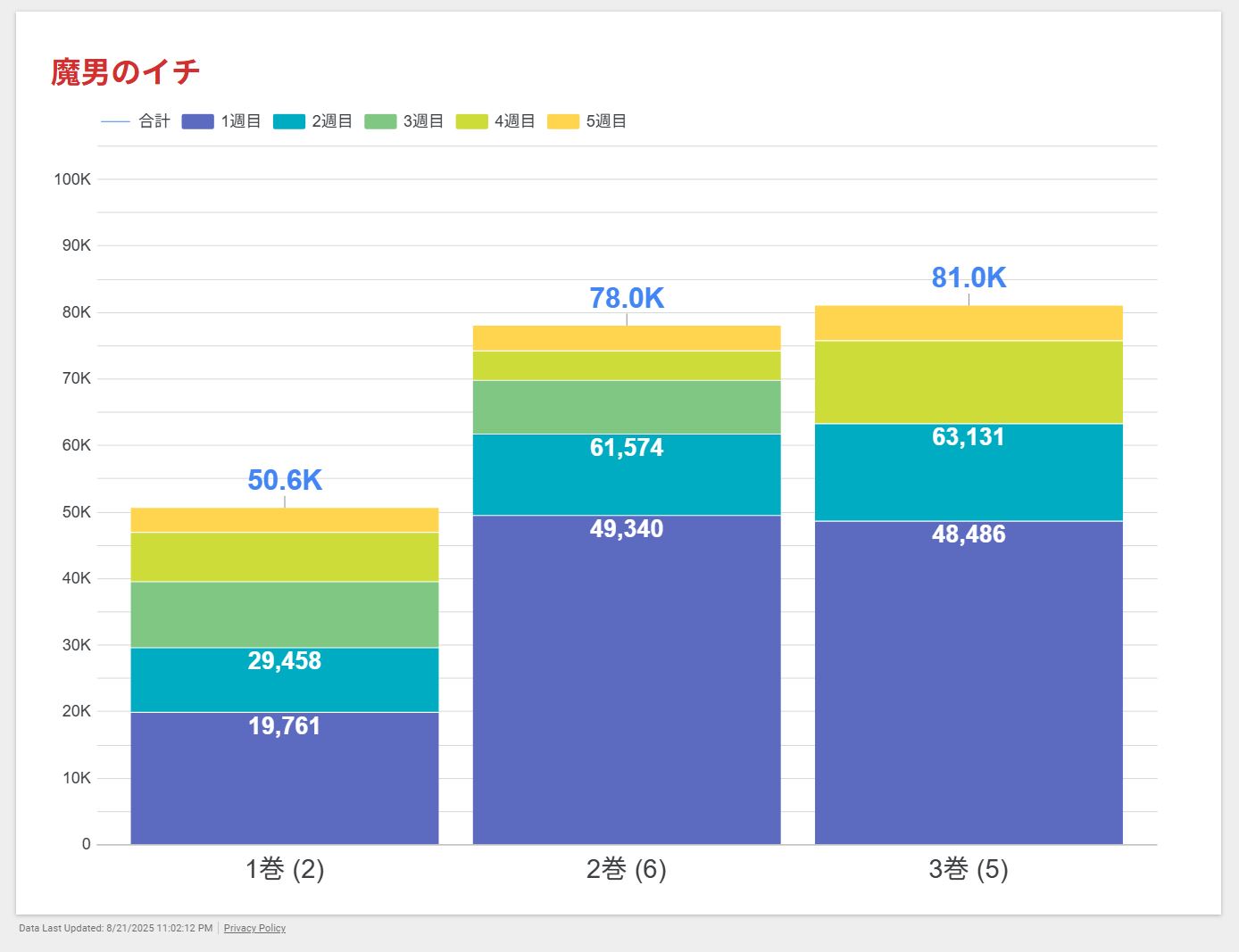This screenshot has height=952, width=1239.
Task: Click the 3巻 (5) axis label
Action: (x=969, y=869)
